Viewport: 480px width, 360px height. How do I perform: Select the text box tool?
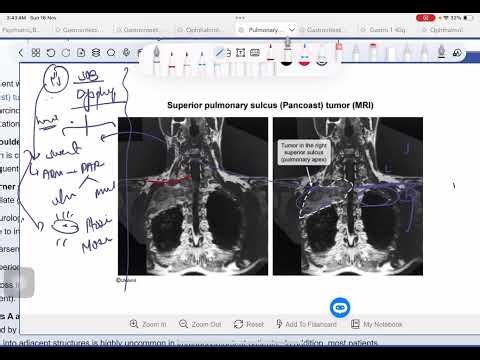coord(240,52)
